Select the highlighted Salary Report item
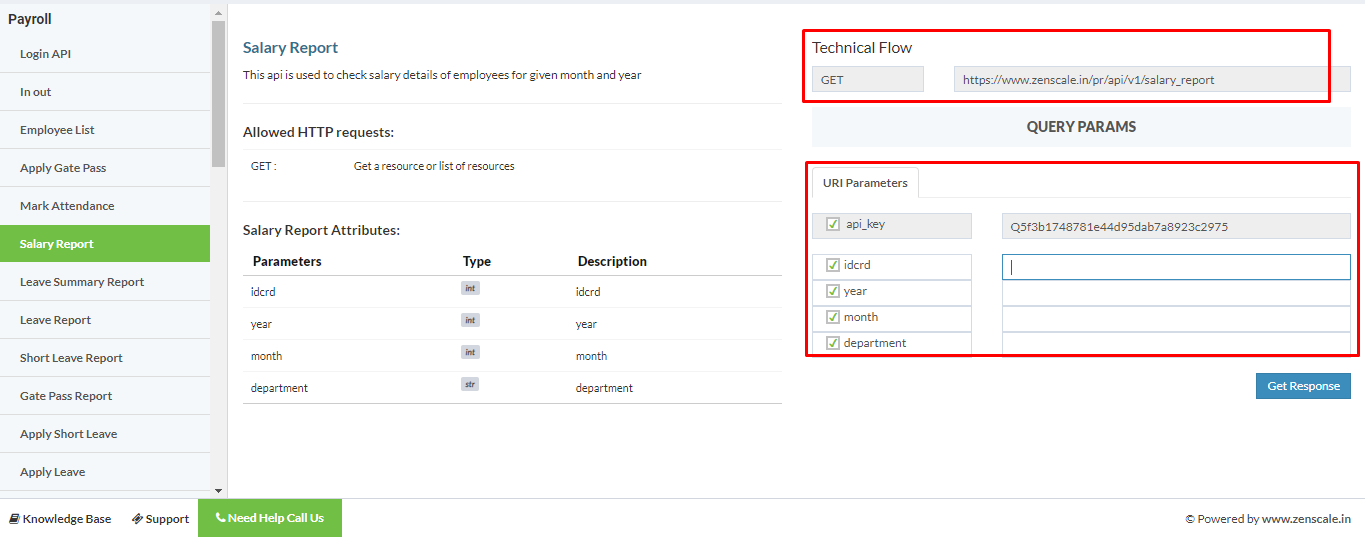1365x537 pixels. coord(105,244)
